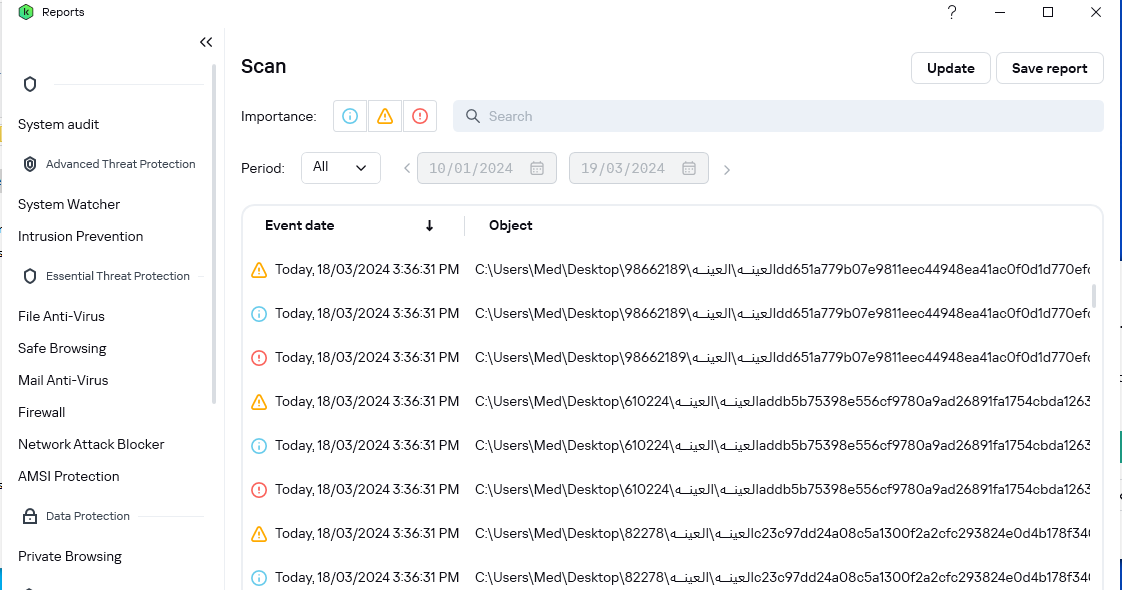Click the shield icon above System audit

pyautogui.click(x=29, y=84)
